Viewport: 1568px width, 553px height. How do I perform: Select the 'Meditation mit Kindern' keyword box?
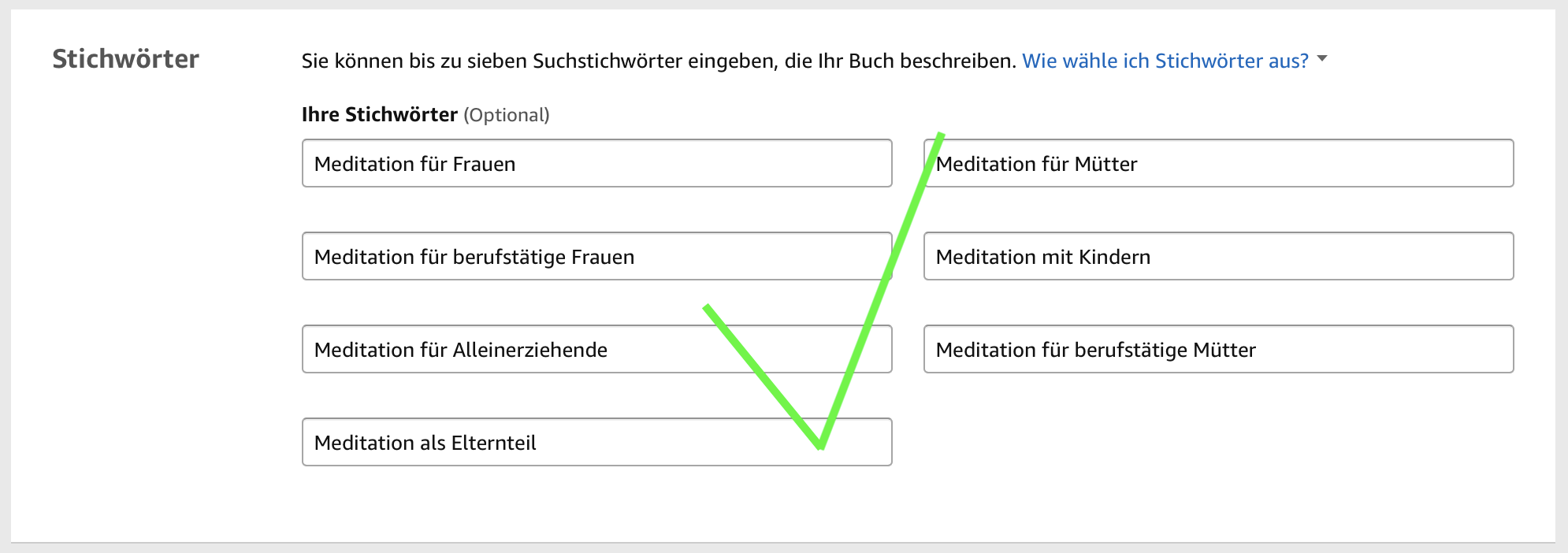pos(1217,256)
